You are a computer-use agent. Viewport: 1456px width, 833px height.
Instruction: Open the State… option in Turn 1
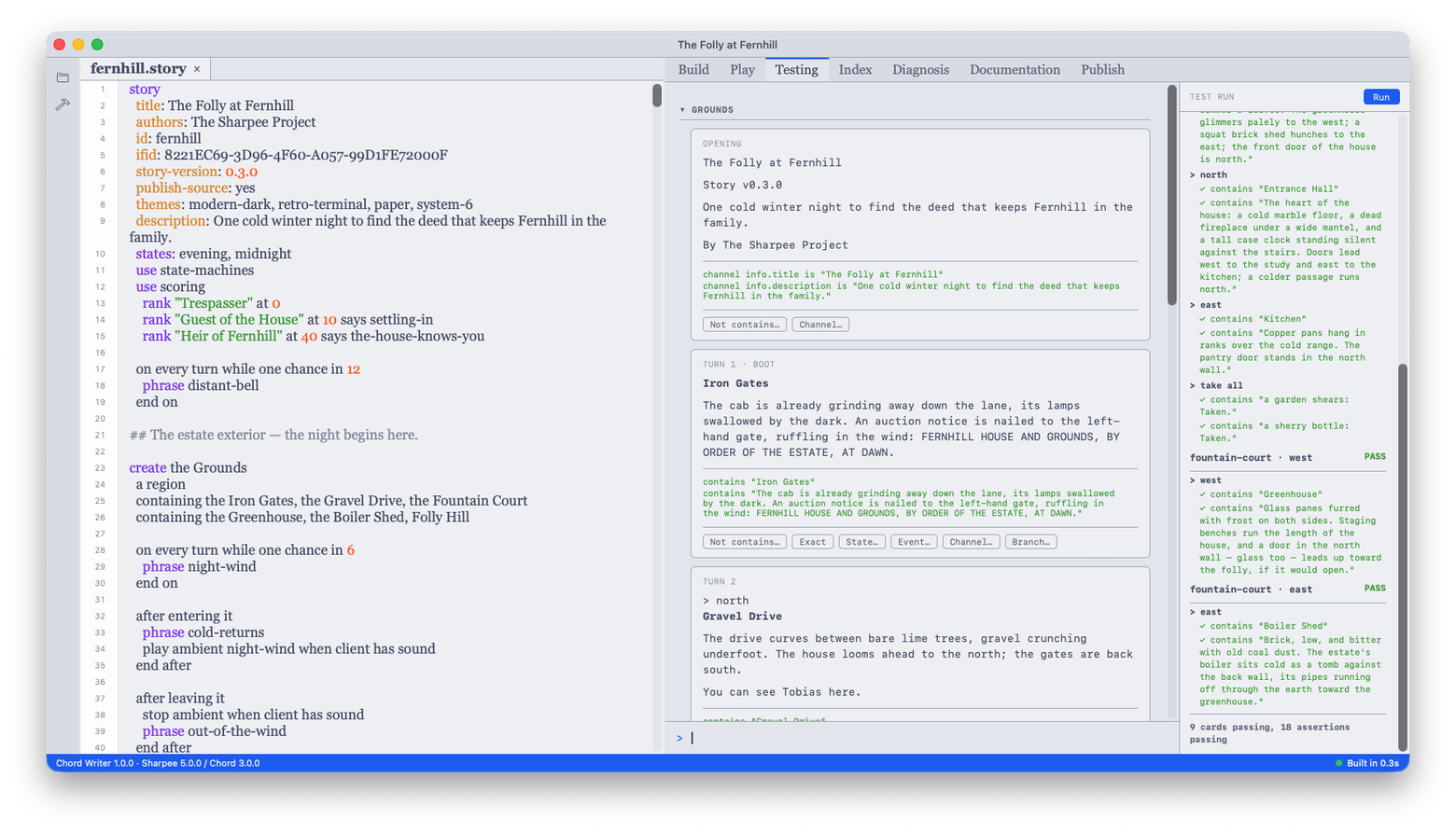pyautogui.click(x=861, y=542)
